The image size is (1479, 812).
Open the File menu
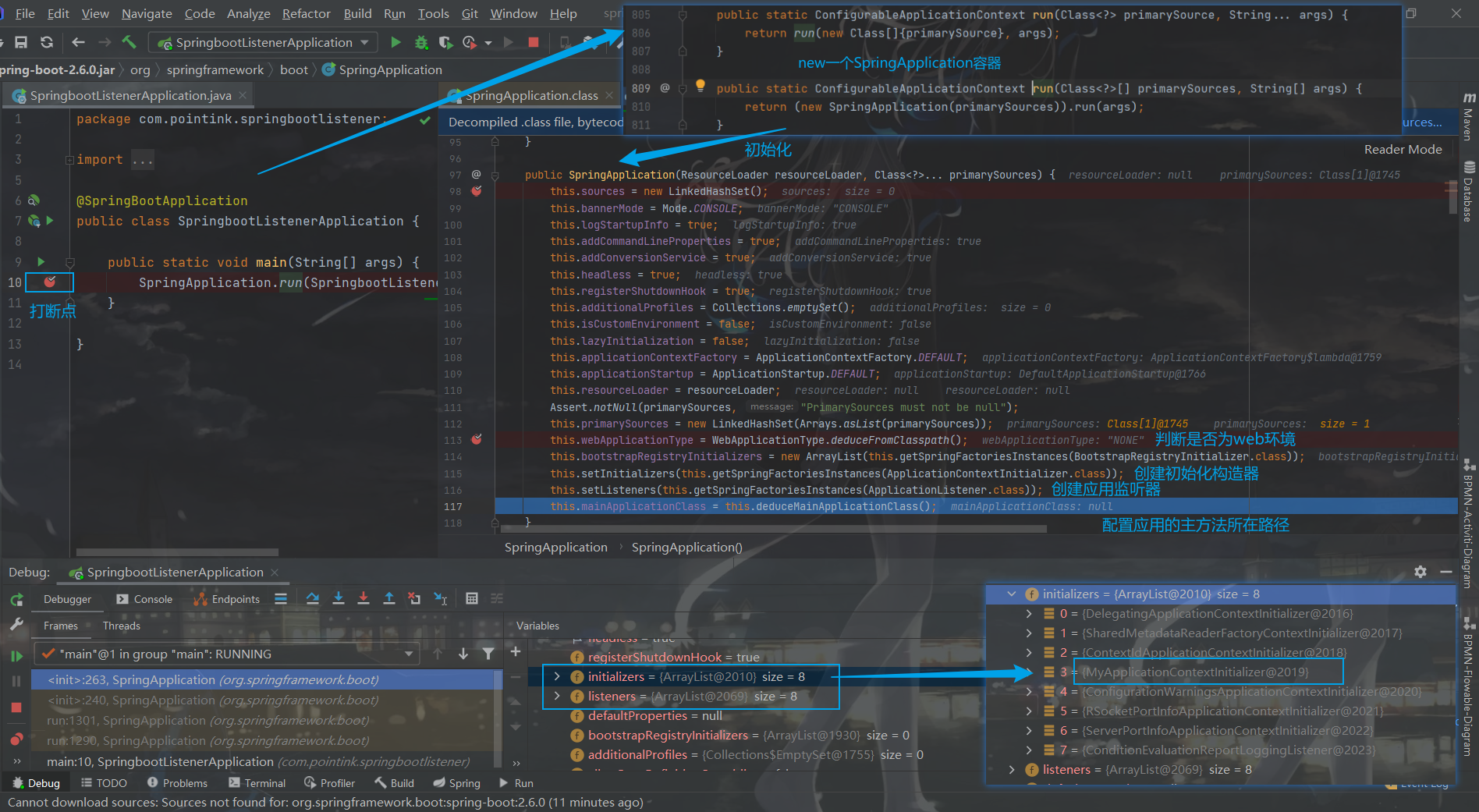click(x=24, y=14)
